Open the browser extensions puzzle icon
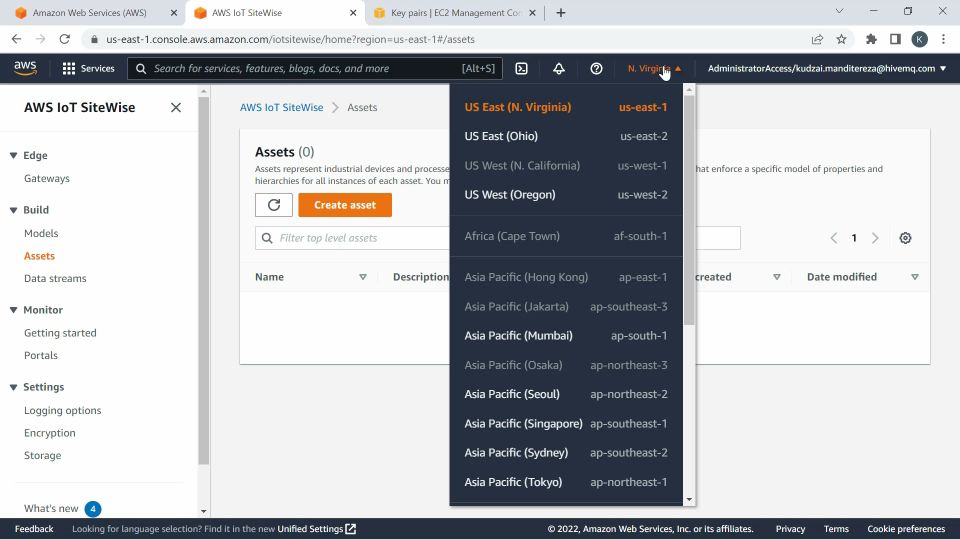 [871, 39]
